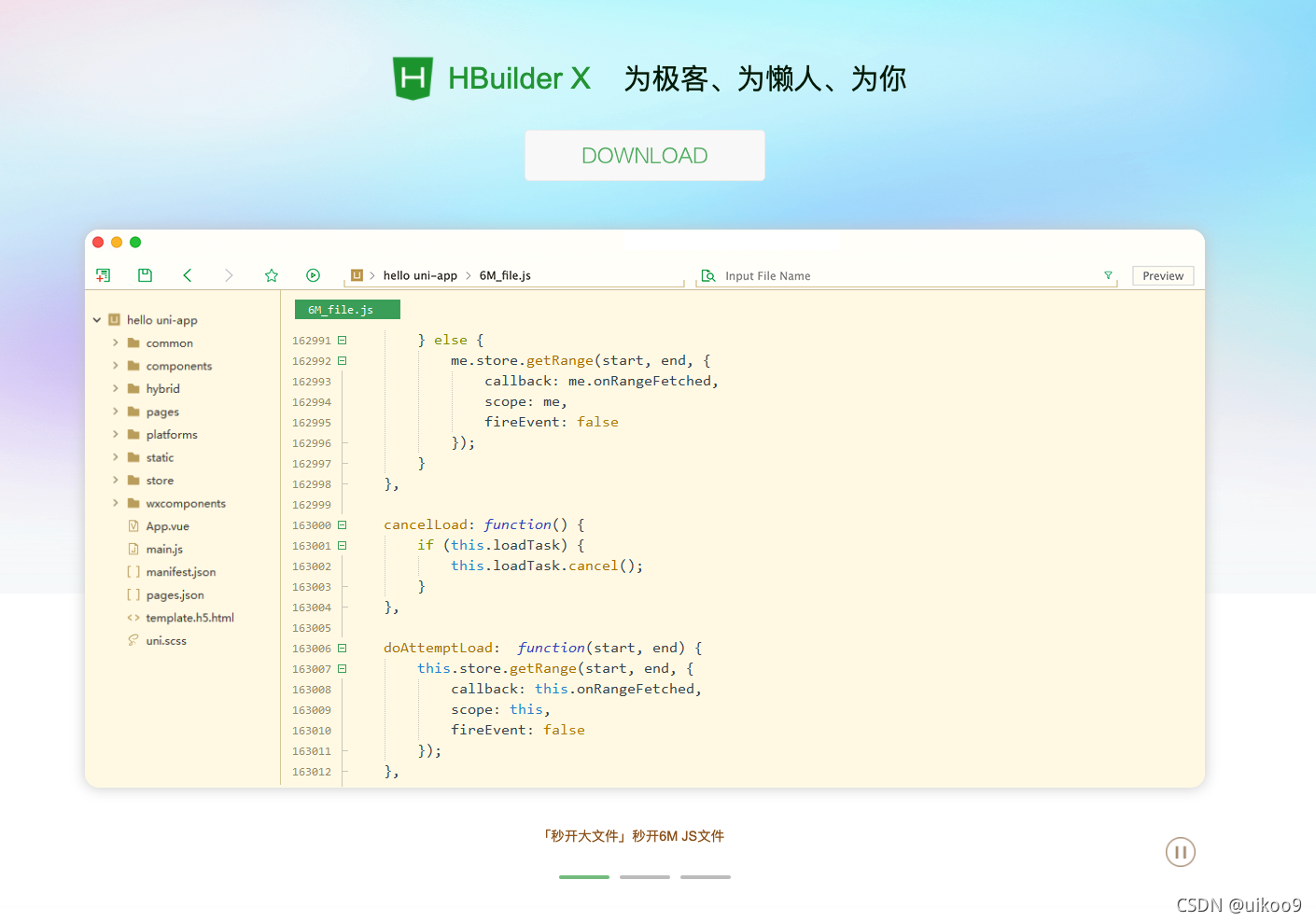The width and height of the screenshot is (1316, 922).
Task: Click the Preview button
Action: click(x=1163, y=276)
